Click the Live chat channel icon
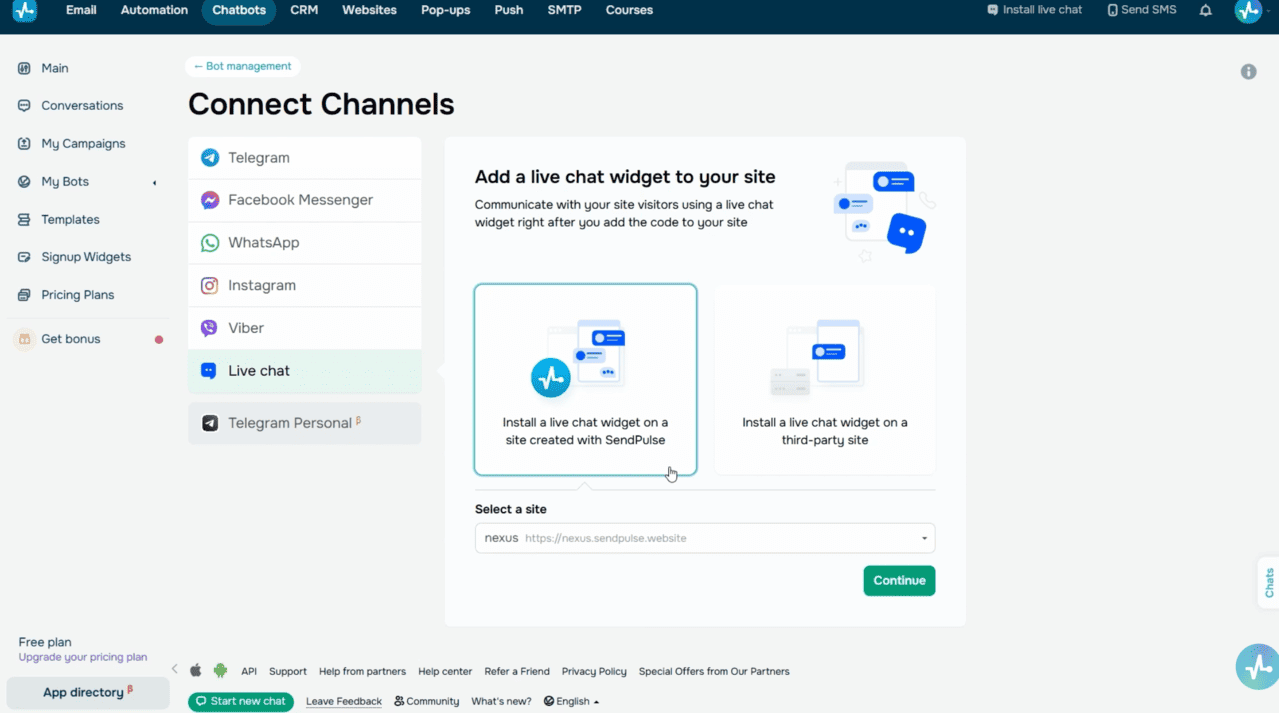This screenshot has width=1279, height=713. tap(209, 371)
